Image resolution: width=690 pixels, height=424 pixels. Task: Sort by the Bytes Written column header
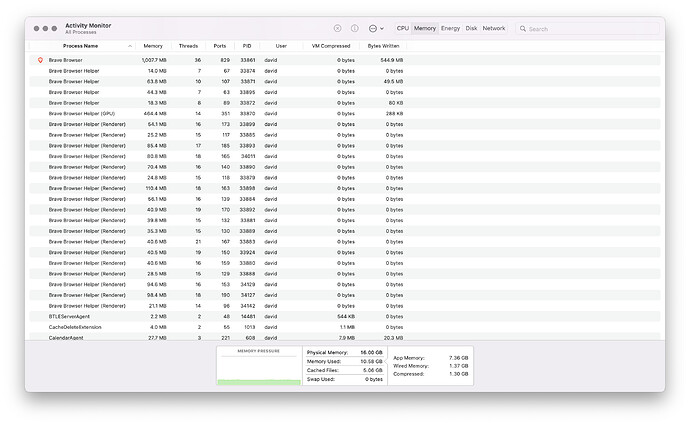coord(383,46)
